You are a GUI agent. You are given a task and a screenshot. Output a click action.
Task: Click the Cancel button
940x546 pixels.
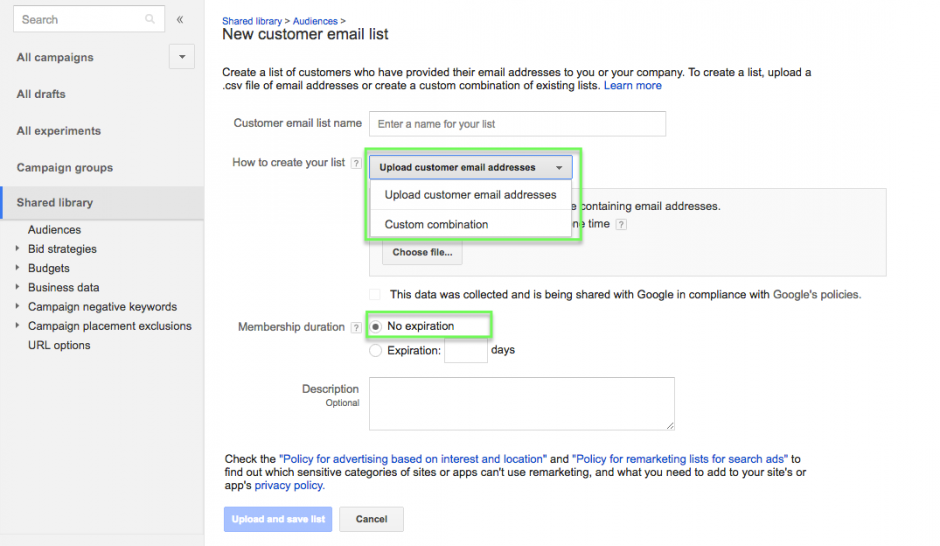(x=371, y=519)
